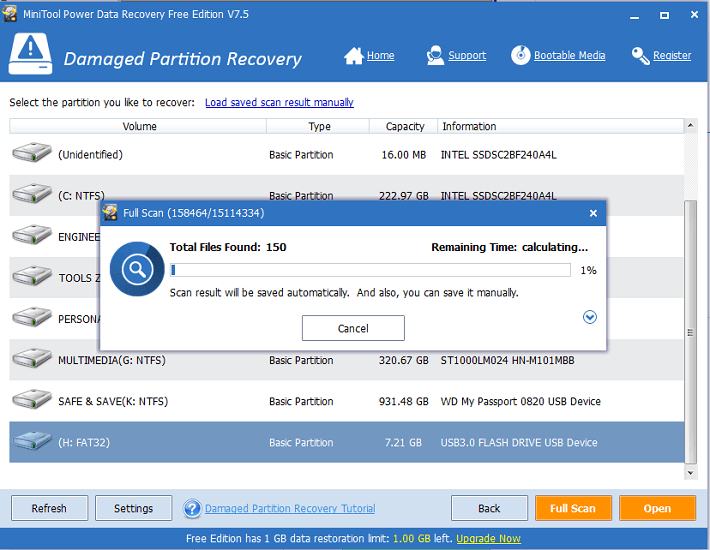Click the list scrollbar down arrow
Screen dimensions: 710x550
point(690,473)
